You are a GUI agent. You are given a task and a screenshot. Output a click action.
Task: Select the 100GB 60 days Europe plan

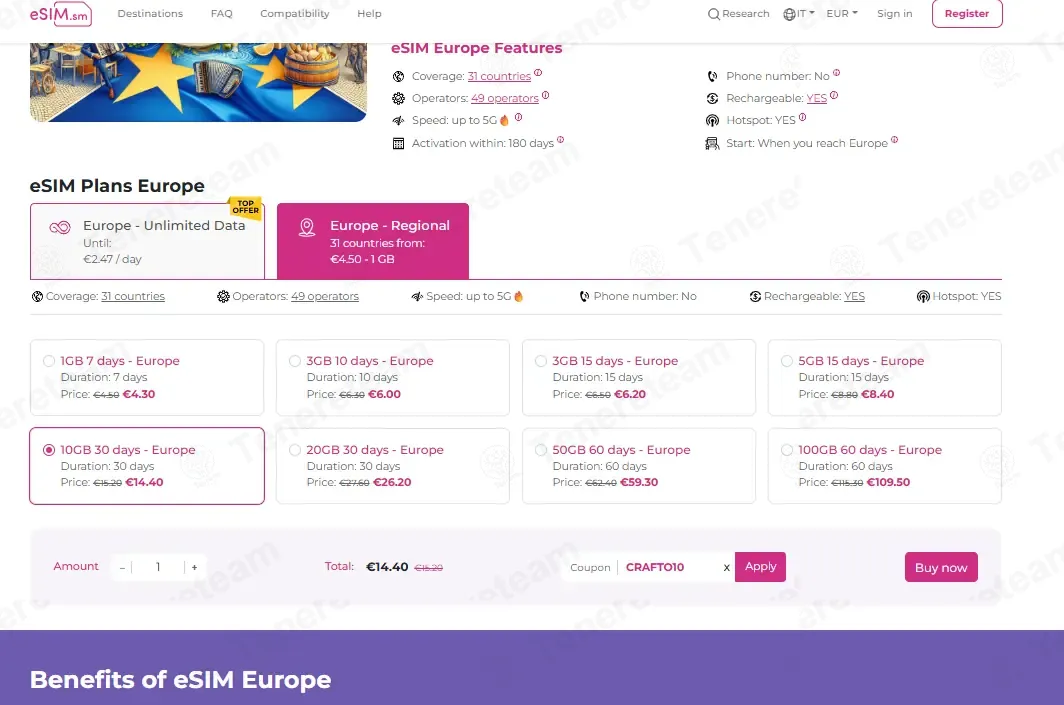(x=787, y=450)
